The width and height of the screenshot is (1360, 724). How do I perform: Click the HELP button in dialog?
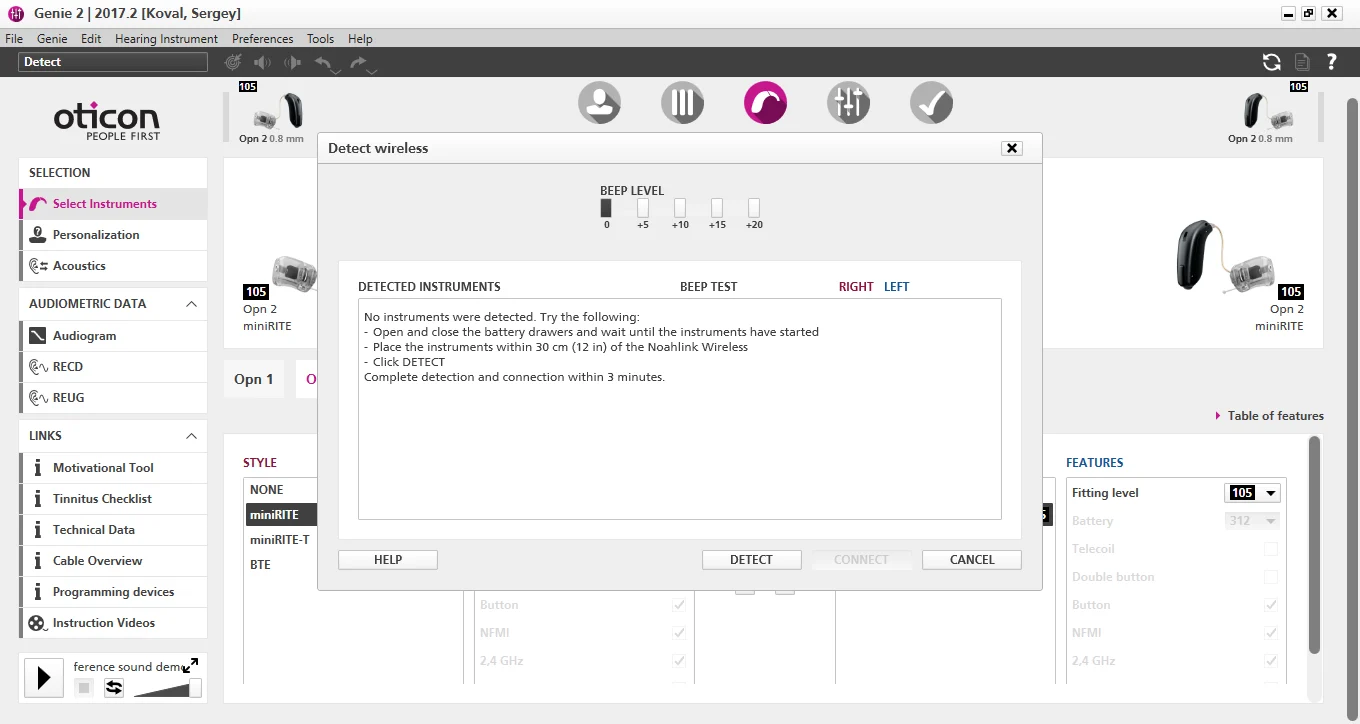pos(388,560)
